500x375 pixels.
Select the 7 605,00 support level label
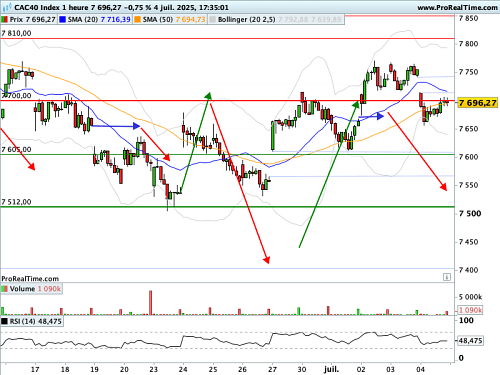coord(16,149)
